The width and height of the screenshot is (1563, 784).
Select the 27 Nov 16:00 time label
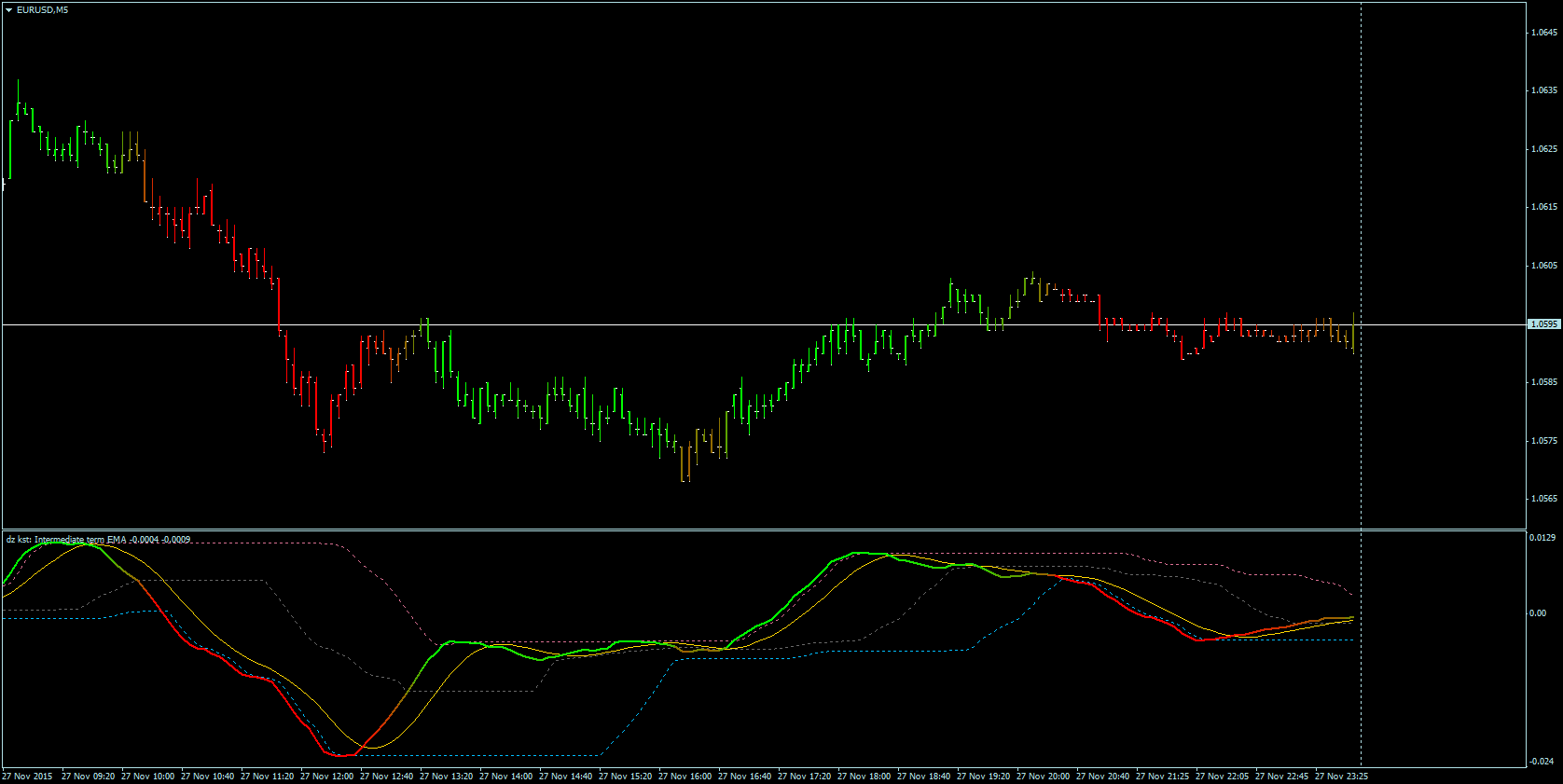point(685,777)
